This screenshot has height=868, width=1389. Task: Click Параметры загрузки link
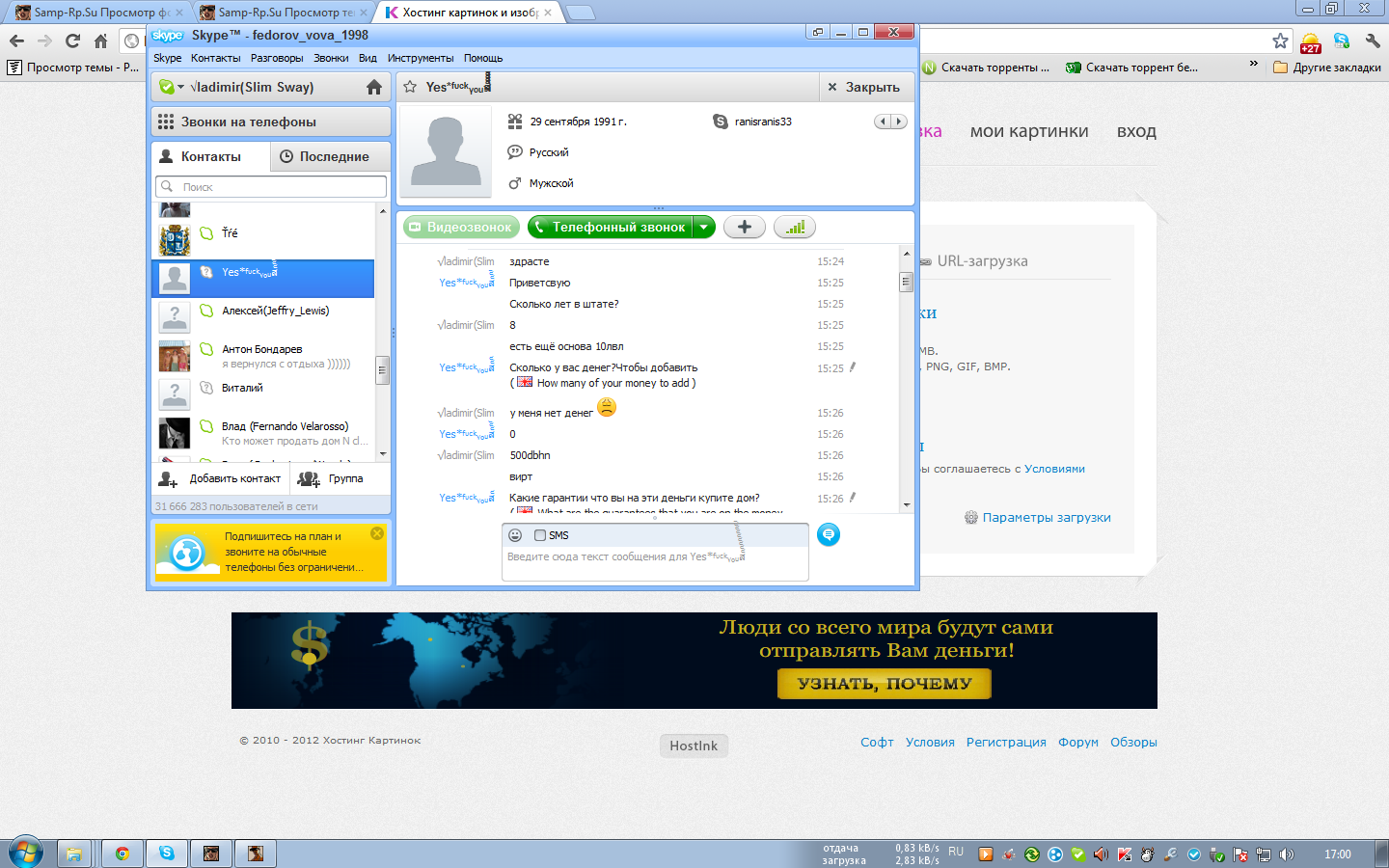(1047, 518)
